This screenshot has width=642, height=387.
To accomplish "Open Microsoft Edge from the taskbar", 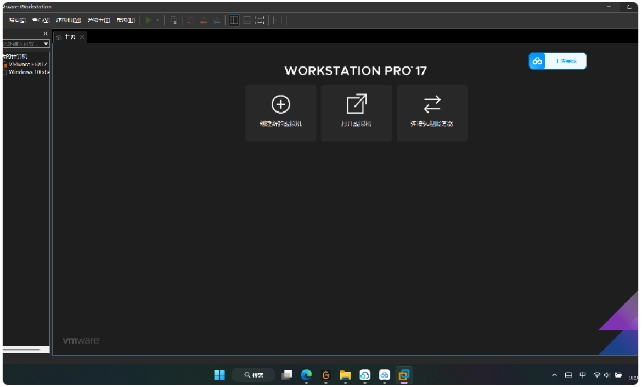I will [x=306, y=375].
